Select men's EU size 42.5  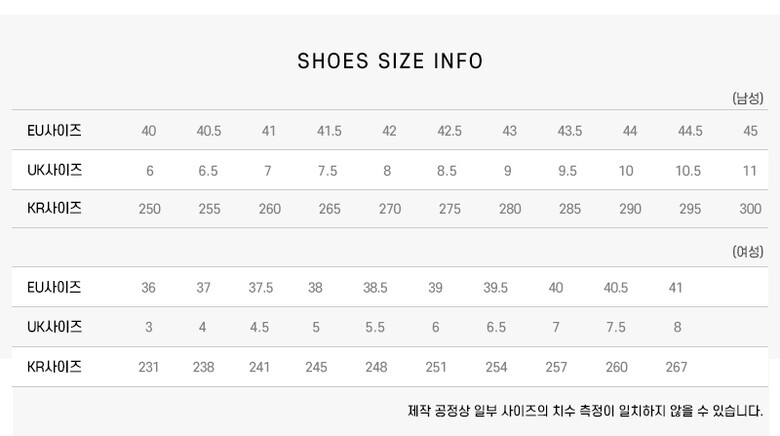(x=449, y=131)
